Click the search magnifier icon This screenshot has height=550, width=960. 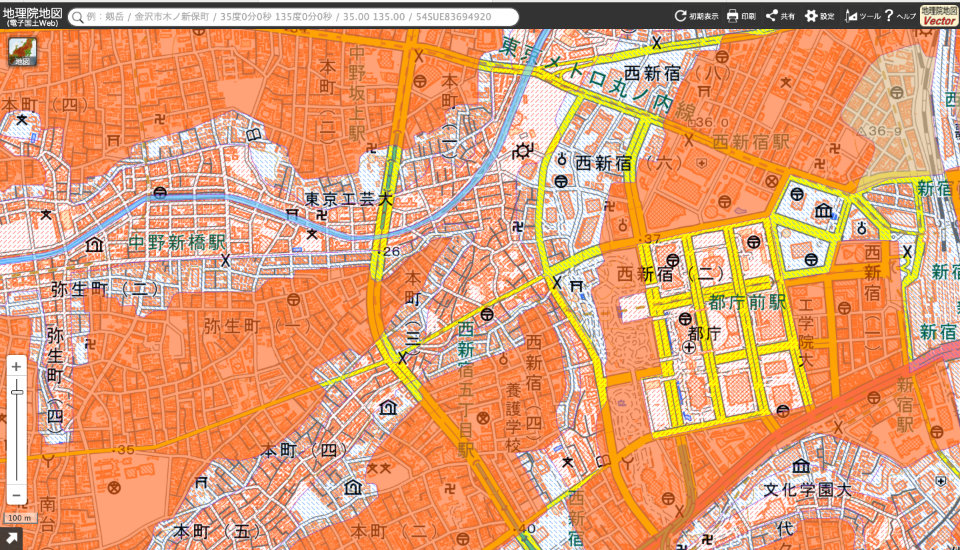(x=77, y=17)
